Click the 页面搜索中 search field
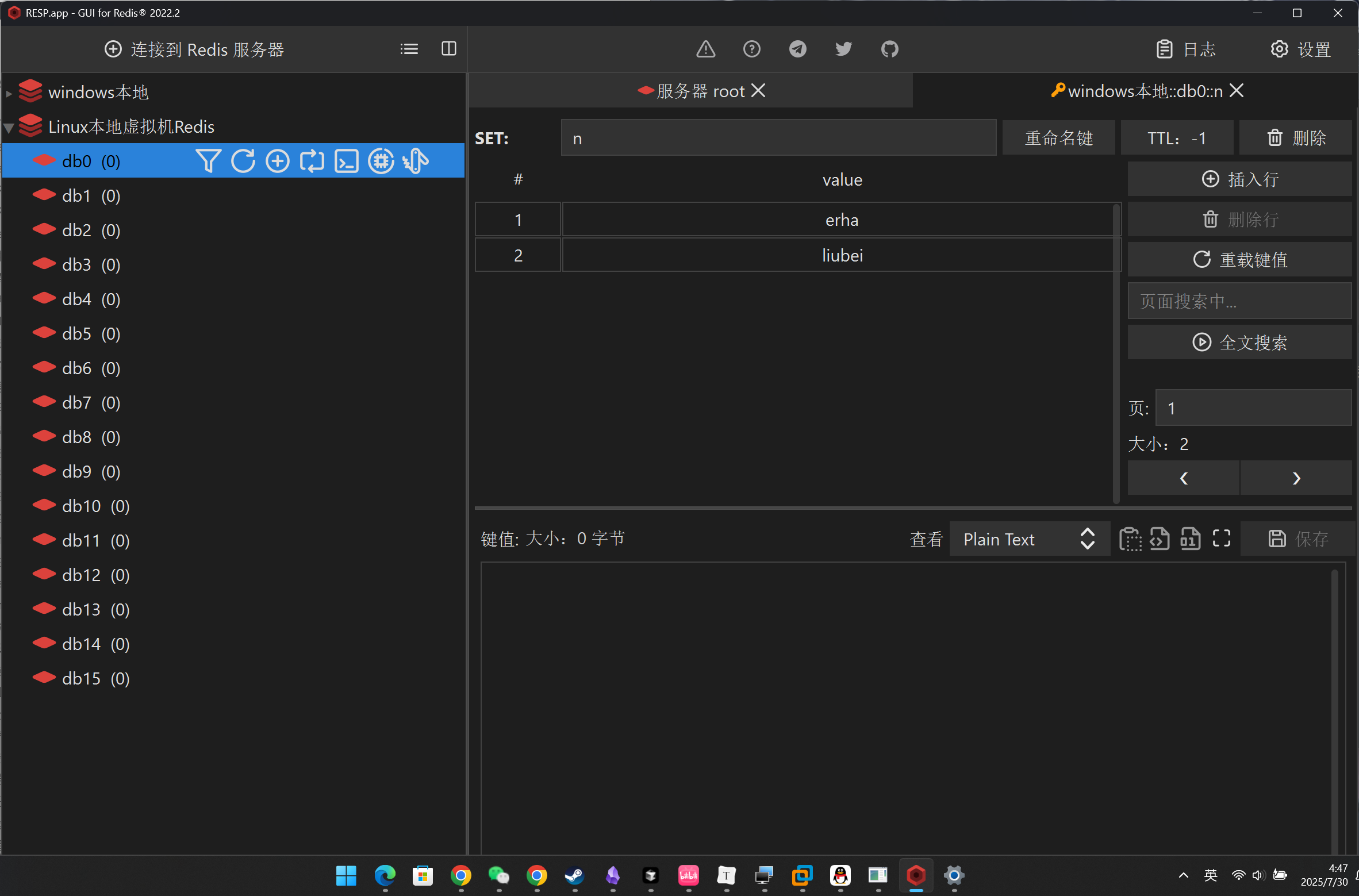This screenshot has height=896, width=1359. (1239, 301)
